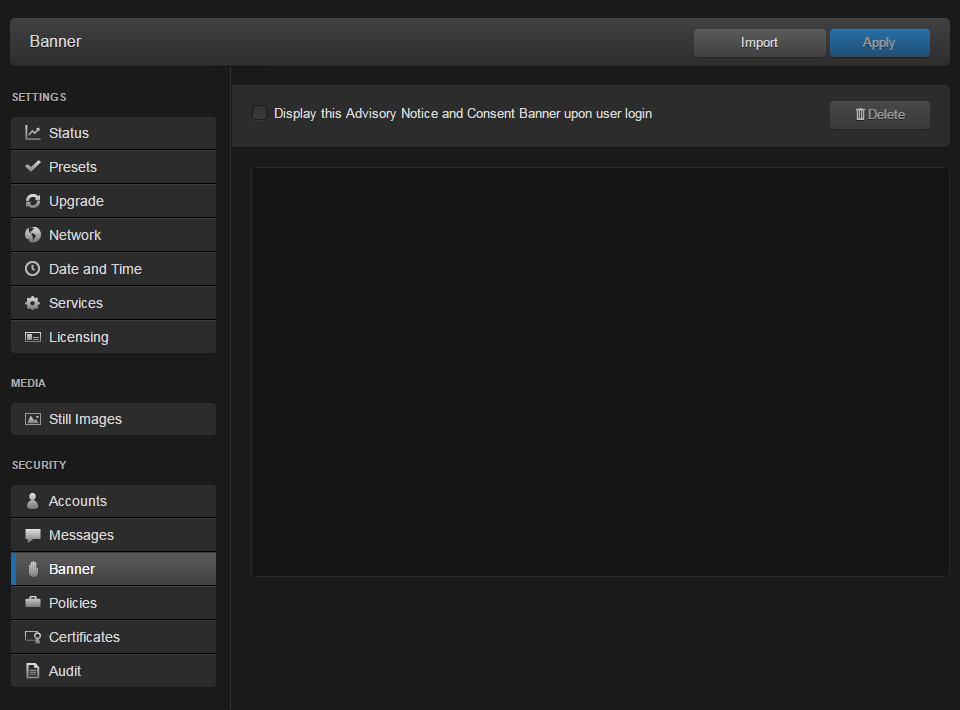This screenshot has height=710, width=960.
Task: Apply the banner changes
Action: point(879,43)
